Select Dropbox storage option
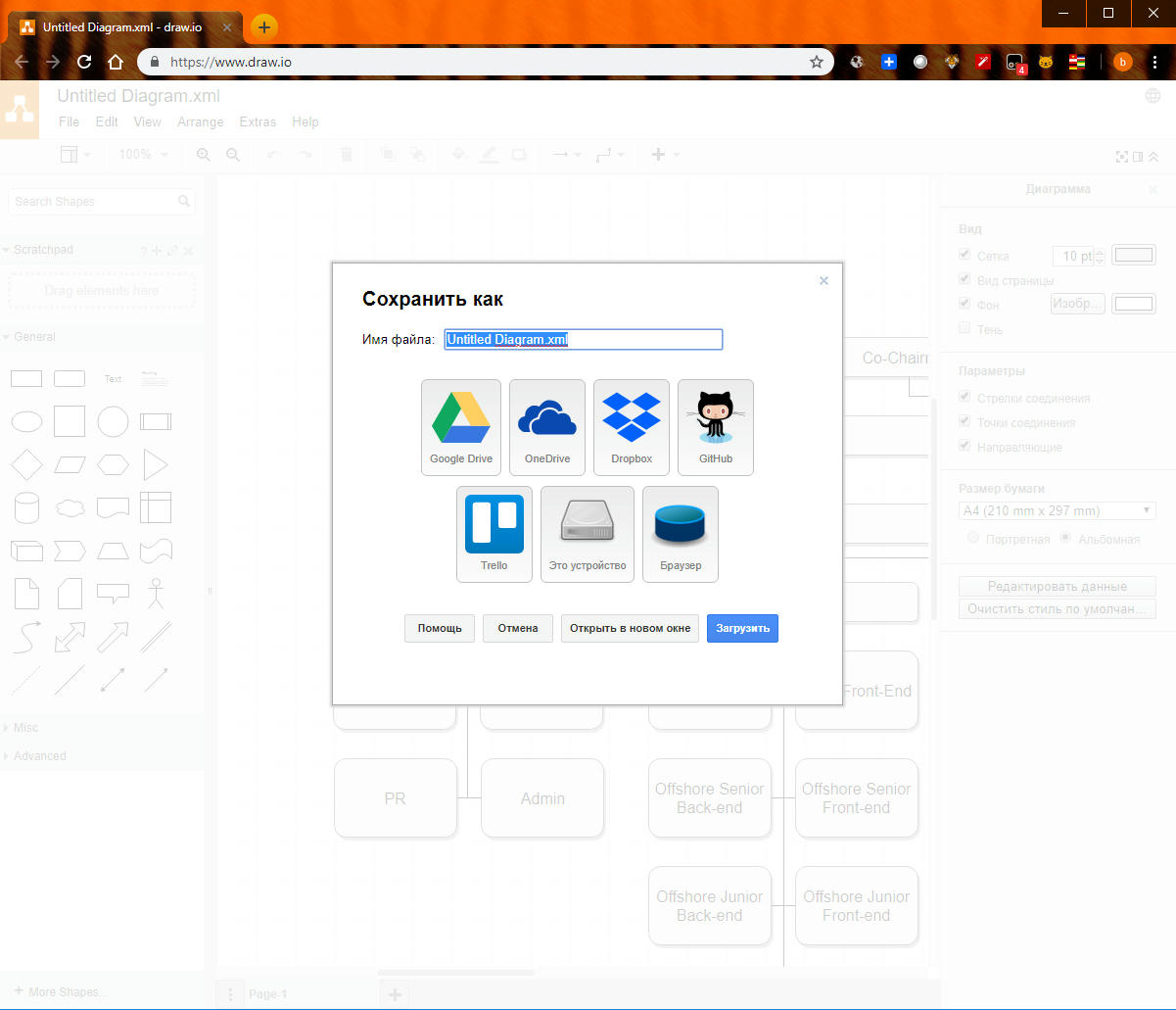This screenshot has width=1176, height=1010. click(632, 428)
